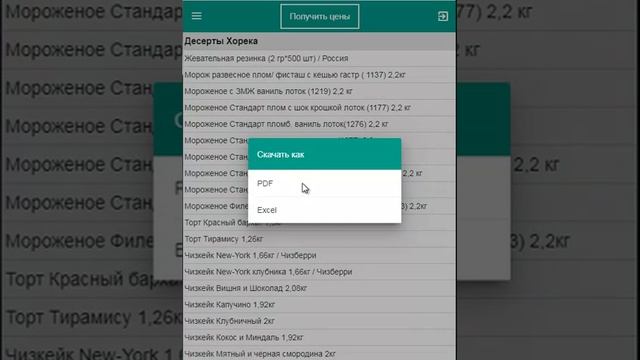Open the hamburger menu icon
Screen dimensions: 640x360
click(197, 16)
